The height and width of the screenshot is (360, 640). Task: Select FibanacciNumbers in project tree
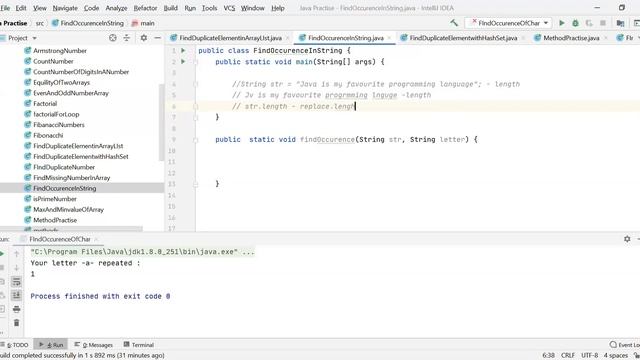point(59,125)
